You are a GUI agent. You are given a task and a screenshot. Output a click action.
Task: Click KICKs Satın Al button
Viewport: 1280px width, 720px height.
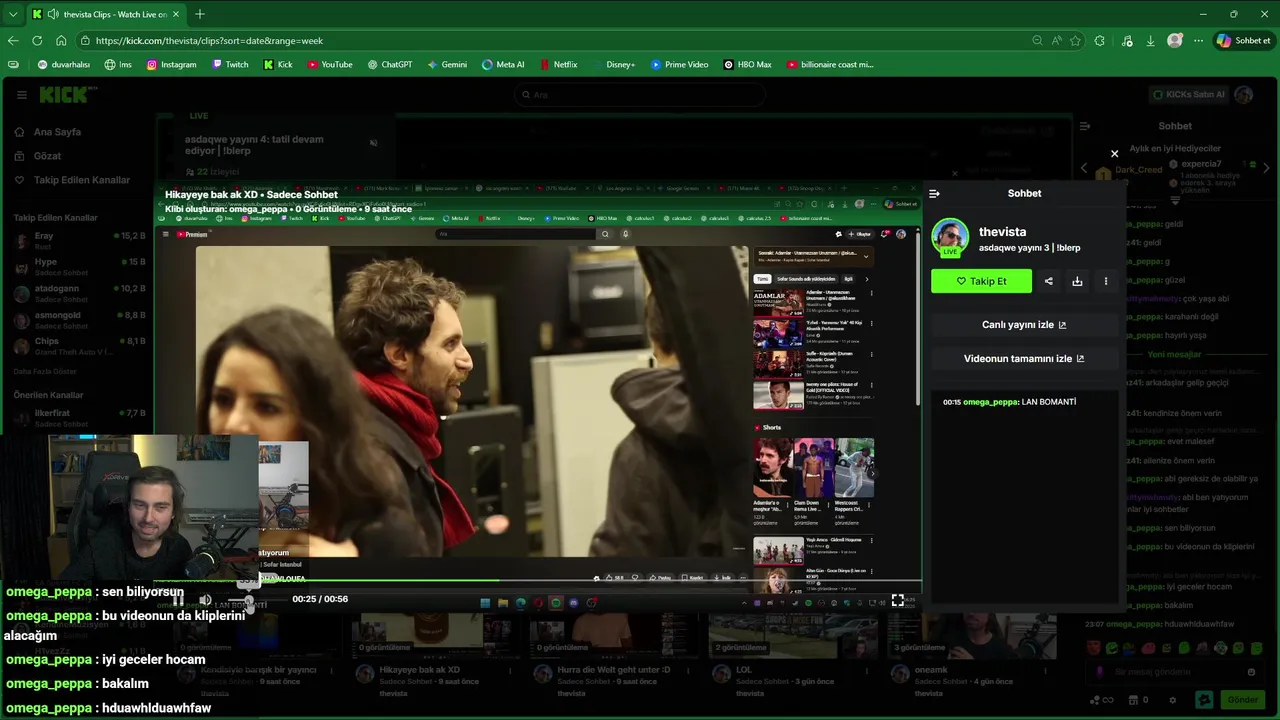click(x=1188, y=95)
